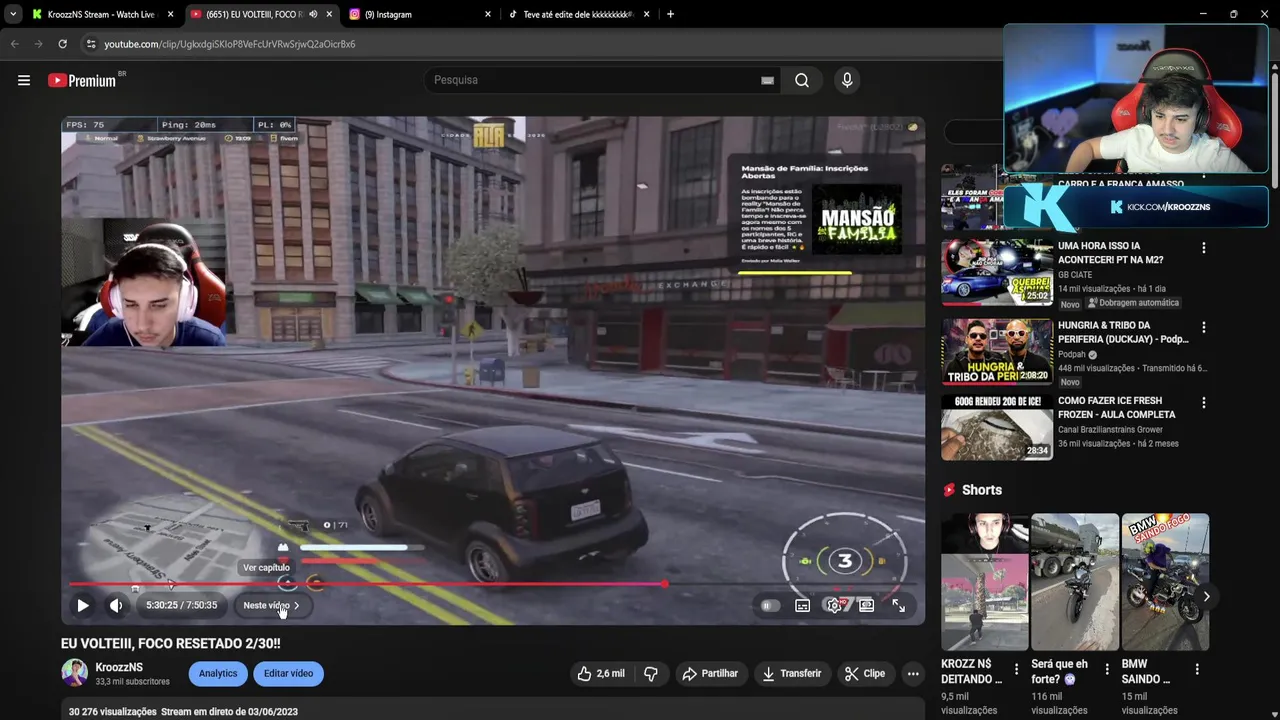Click the search magnifier button
The width and height of the screenshot is (1280, 720).
(x=802, y=80)
